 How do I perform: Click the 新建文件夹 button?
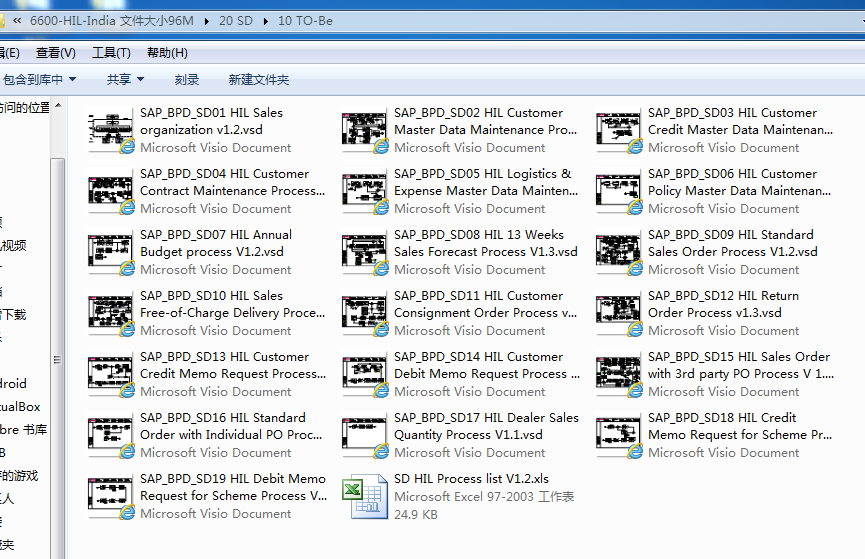259,79
